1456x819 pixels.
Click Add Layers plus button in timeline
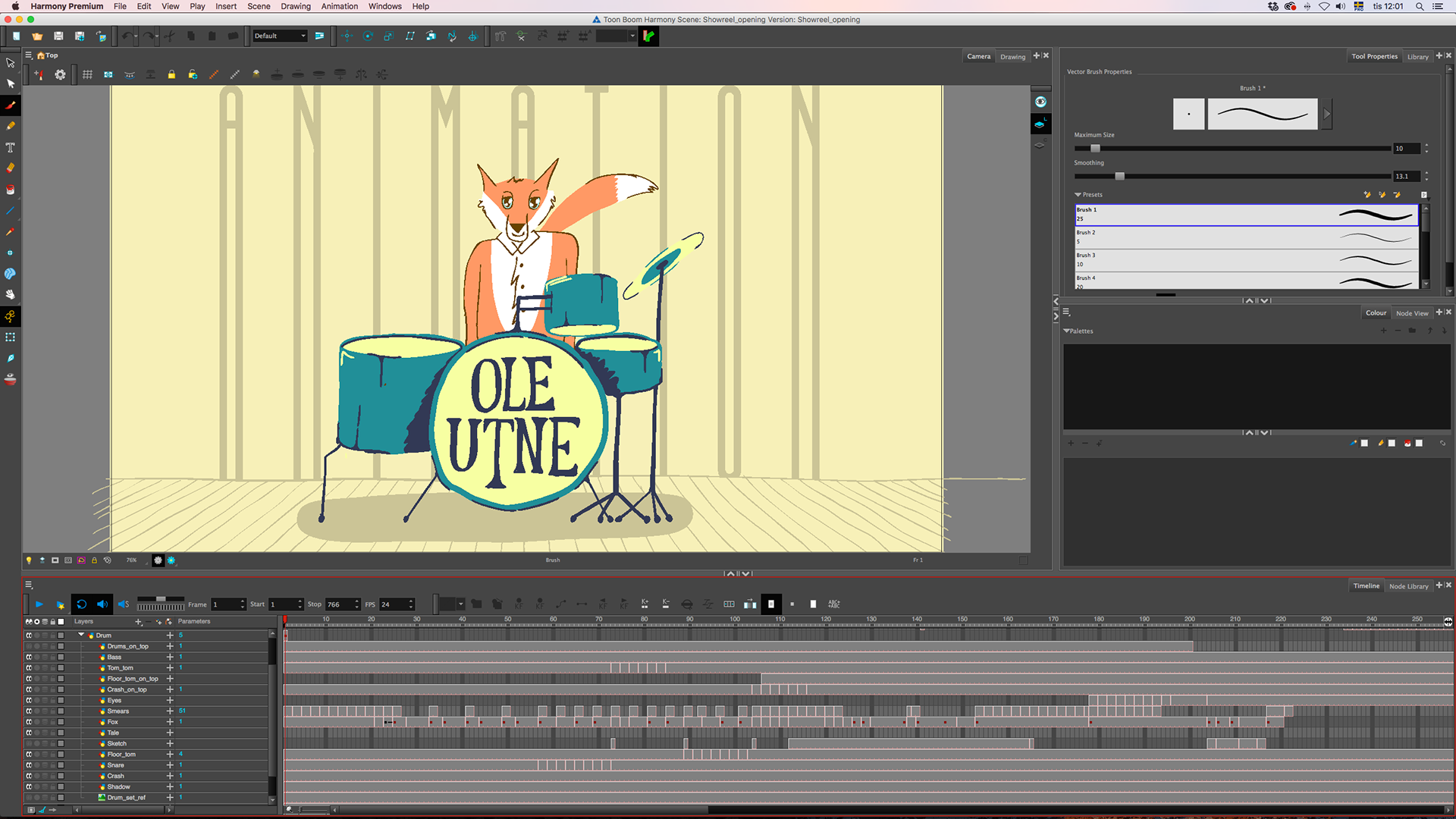click(138, 622)
